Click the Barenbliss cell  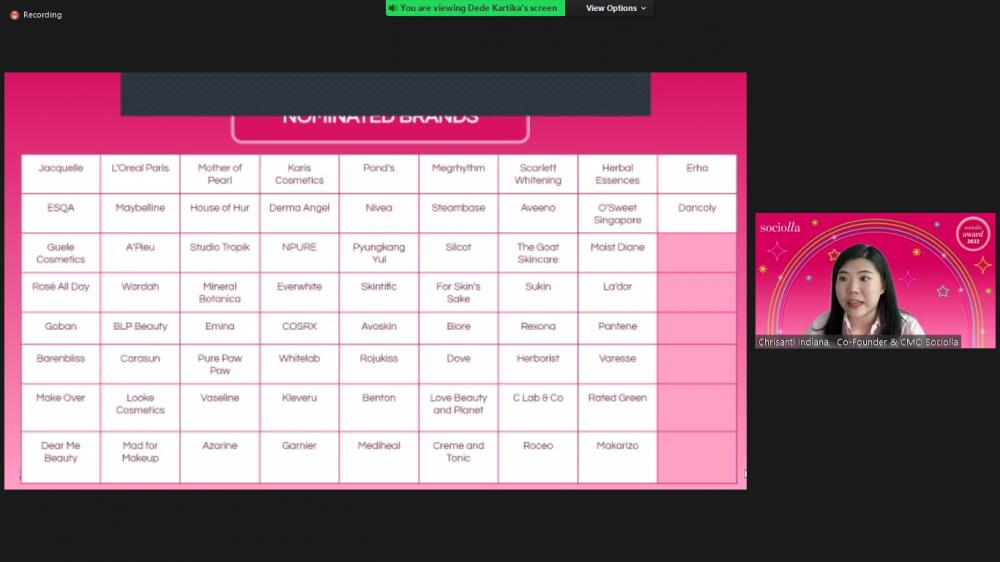(x=61, y=365)
